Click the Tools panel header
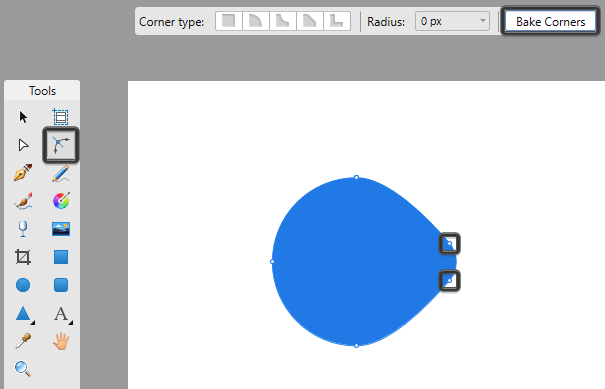The image size is (605, 389). click(42, 91)
